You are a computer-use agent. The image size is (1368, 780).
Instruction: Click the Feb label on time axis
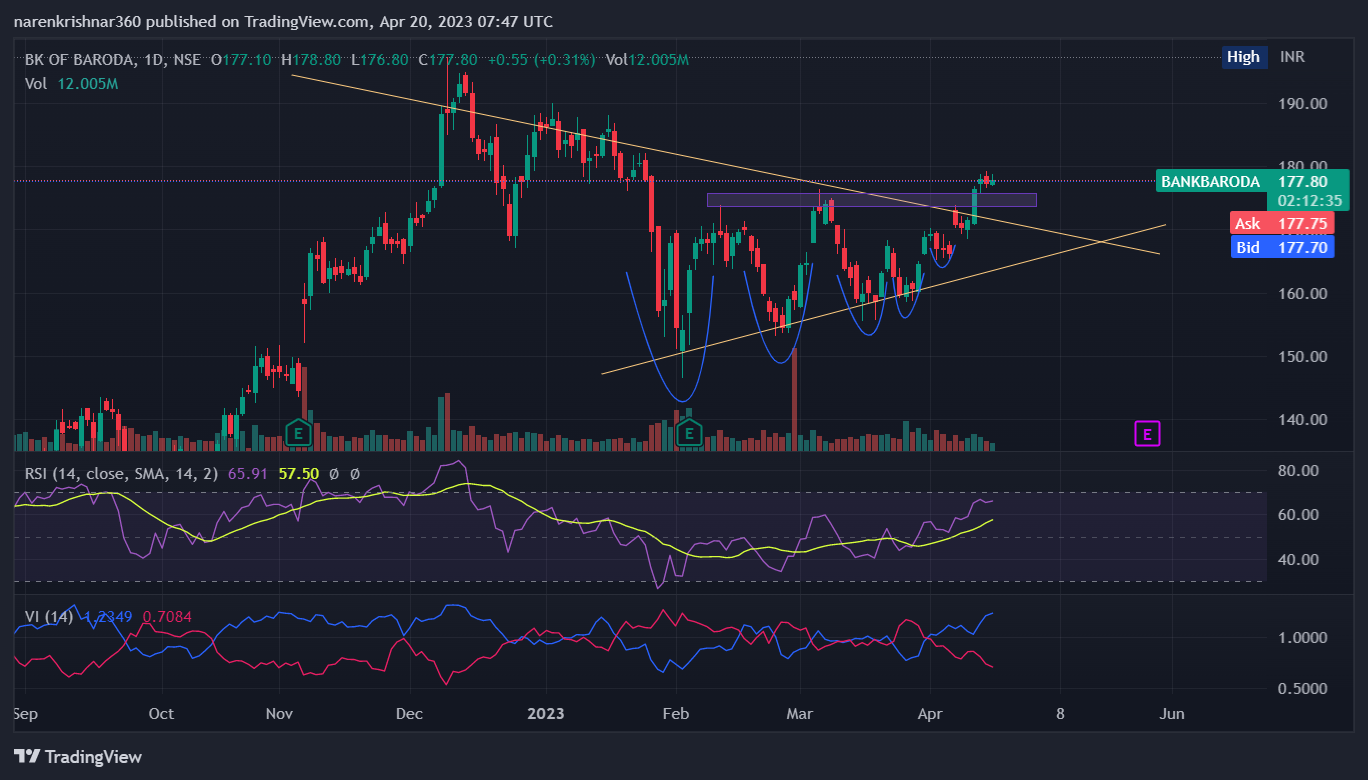[x=676, y=713]
